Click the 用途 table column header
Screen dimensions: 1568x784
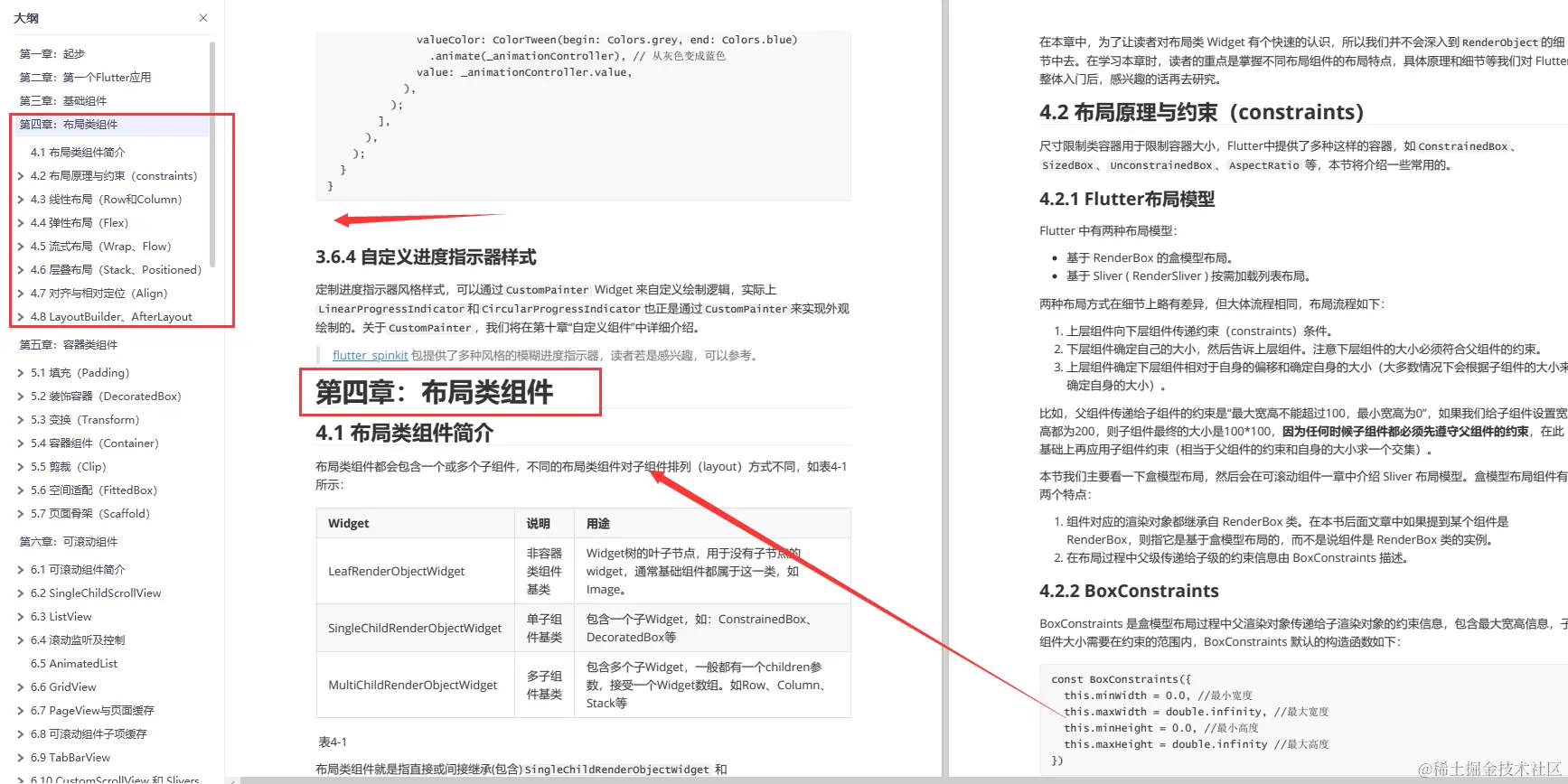pyautogui.click(x=712, y=523)
